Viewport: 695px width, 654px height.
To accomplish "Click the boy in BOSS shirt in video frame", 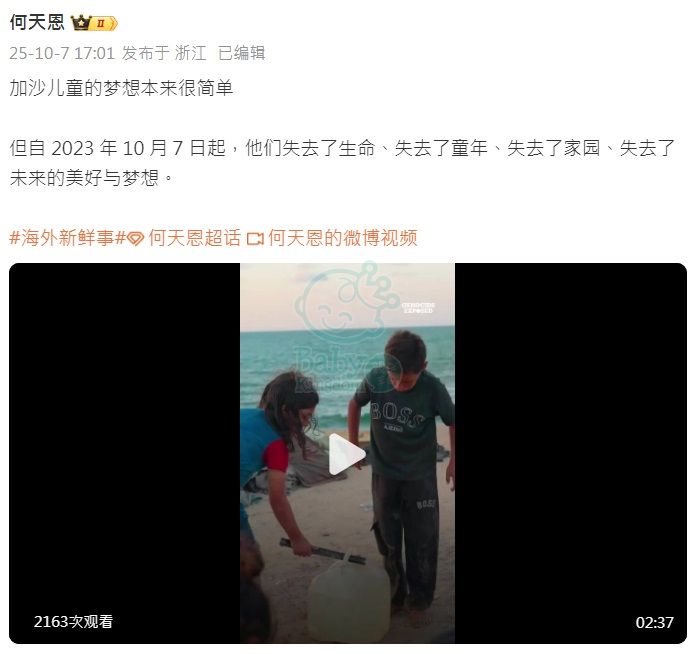I will [403, 470].
